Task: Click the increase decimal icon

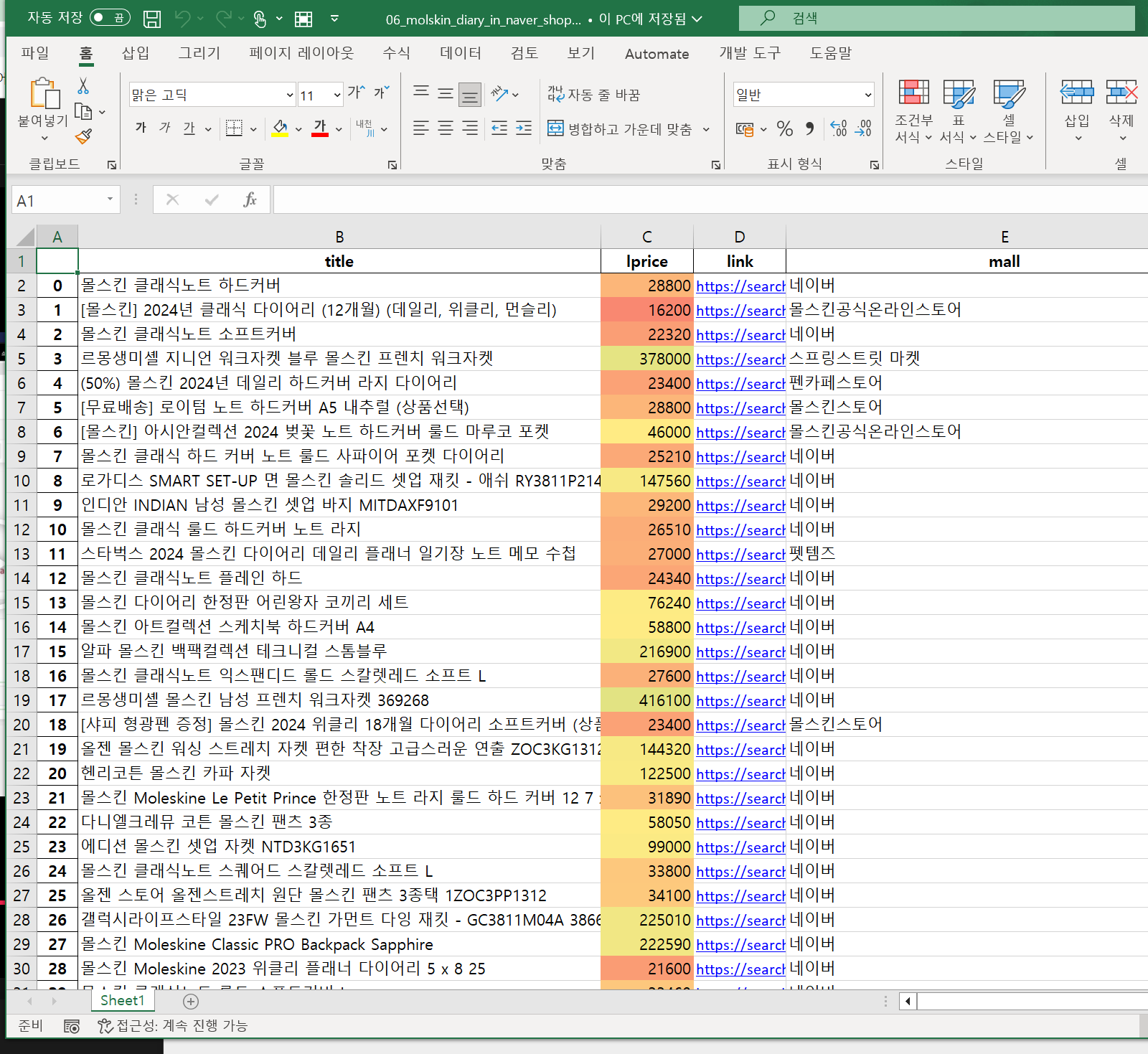Action: coord(838,128)
